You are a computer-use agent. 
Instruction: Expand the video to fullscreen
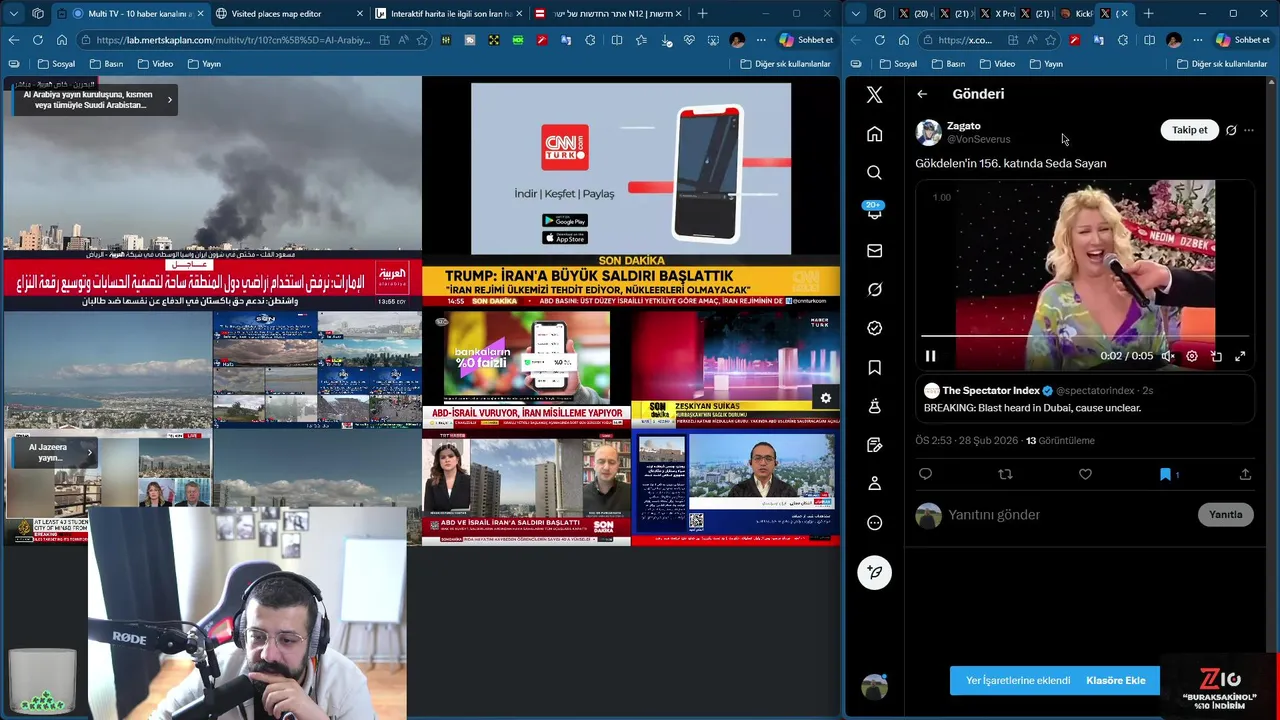pyautogui.click(x=1240, y=356)
